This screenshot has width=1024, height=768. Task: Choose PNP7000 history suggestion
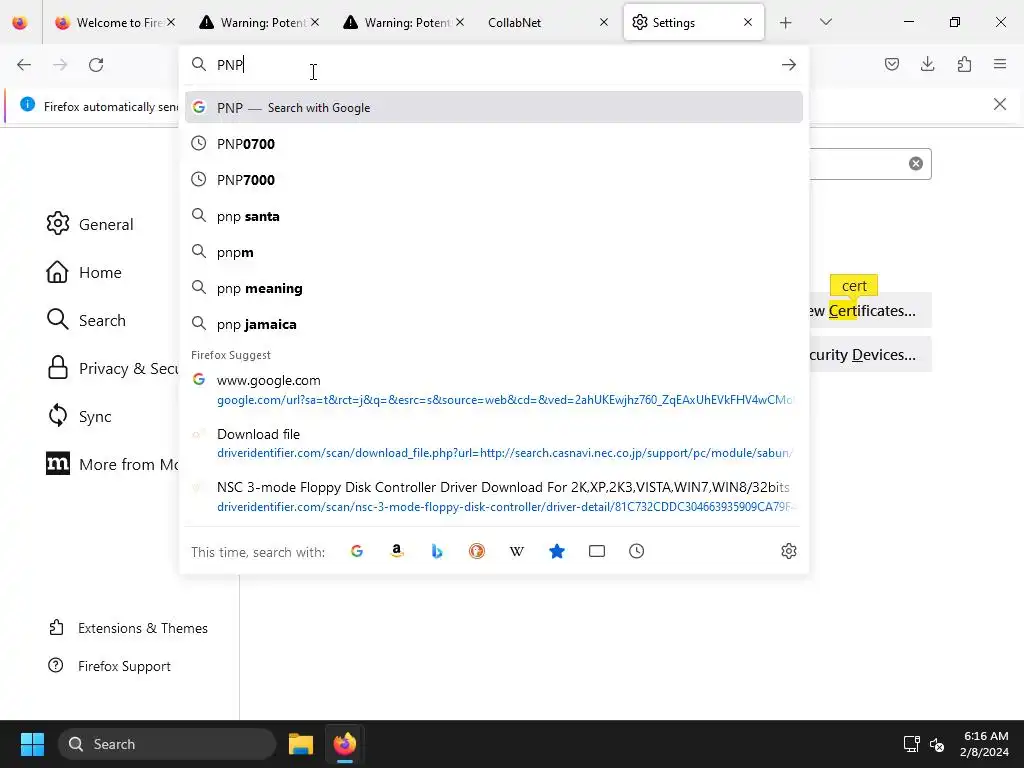click(494, 180)
